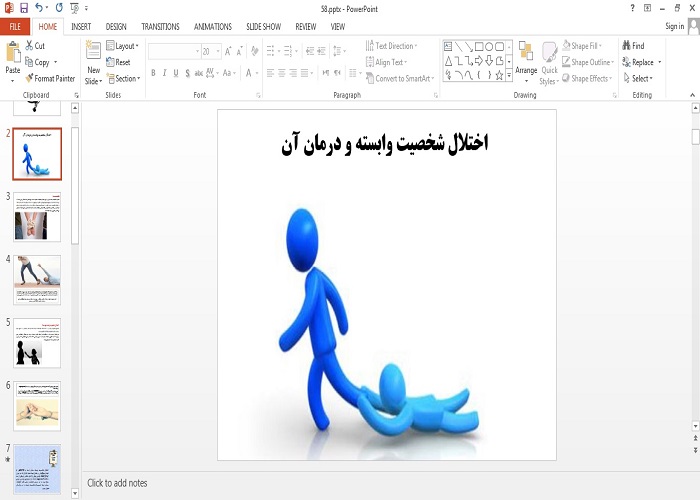Image resolution: width=700 pixels, height=500 pixels.
Task: Click the Arrange objects icon
Action: click(x=526, y=58)
